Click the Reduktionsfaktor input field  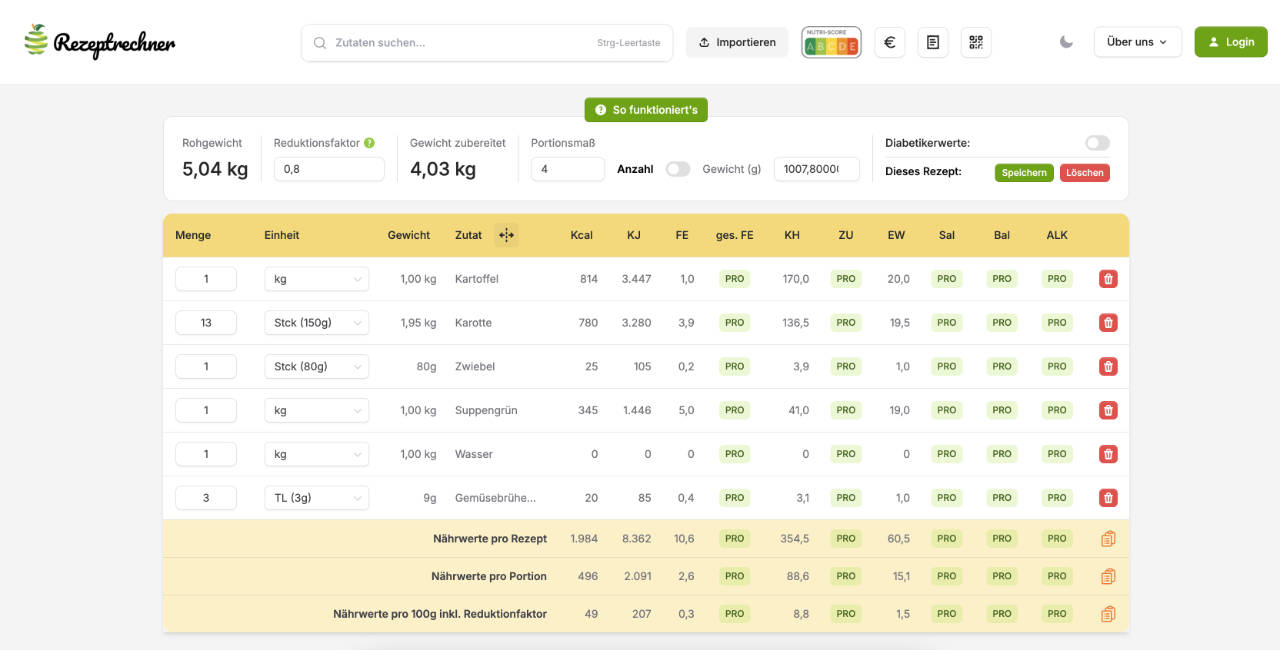[x=329, y=169]
